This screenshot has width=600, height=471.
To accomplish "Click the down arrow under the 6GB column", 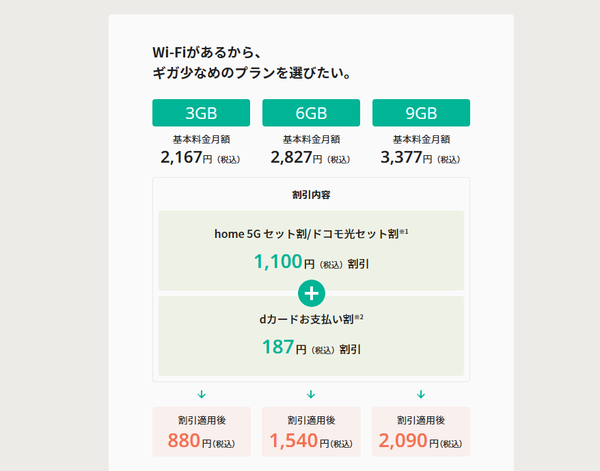I will pos(311,394).
